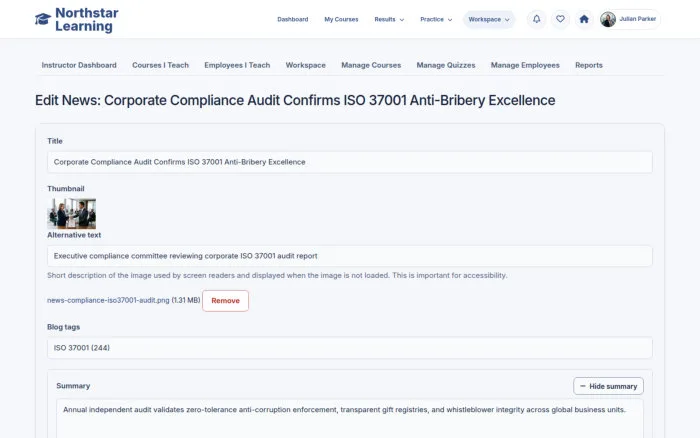Image resolution: width=700 pixels, height=438 pixels.
Task: Open the Reports tab
Action: coord(588,65)
